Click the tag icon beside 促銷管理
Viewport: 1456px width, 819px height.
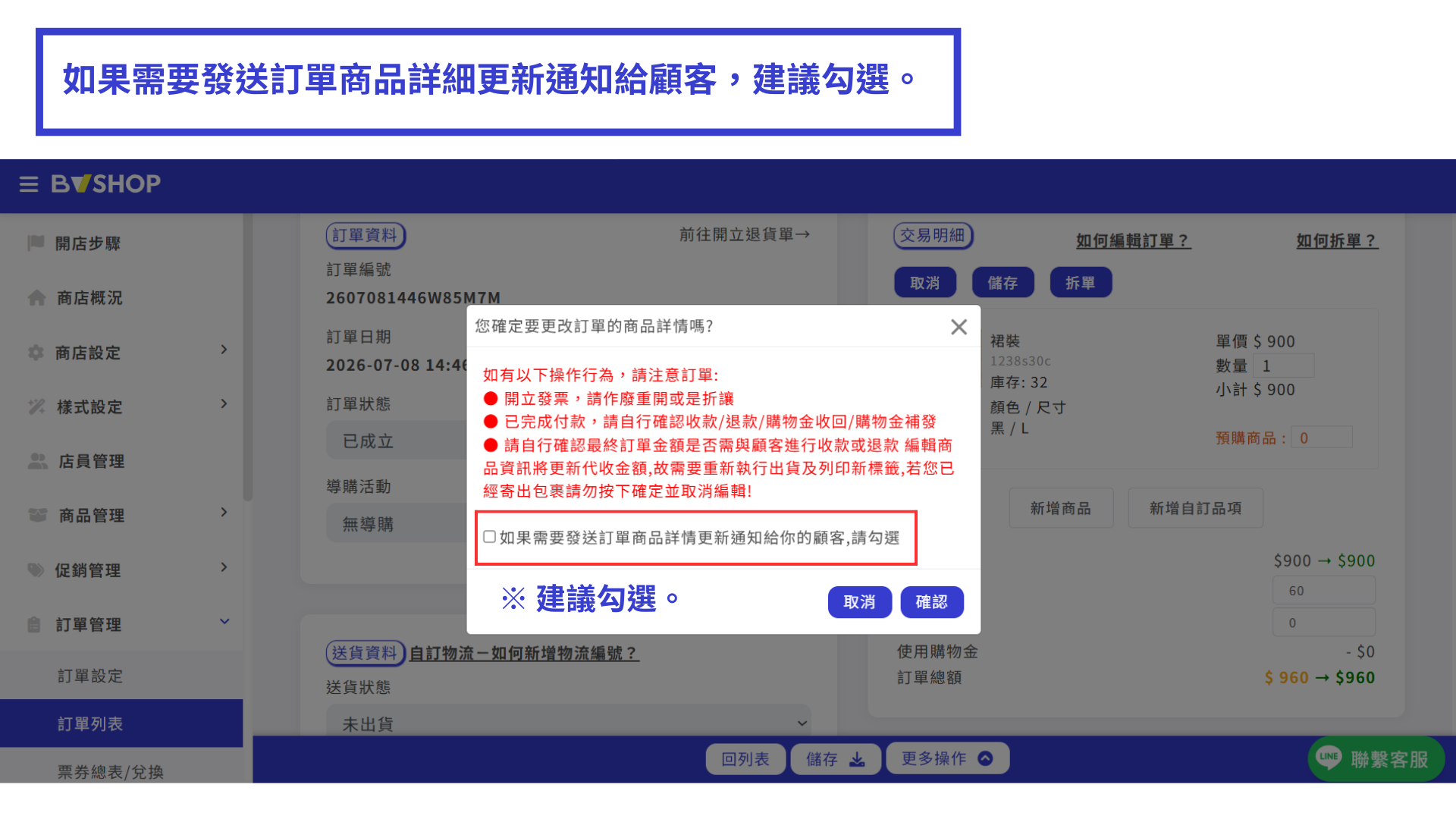pyautogui.click(x=36, y=570)
